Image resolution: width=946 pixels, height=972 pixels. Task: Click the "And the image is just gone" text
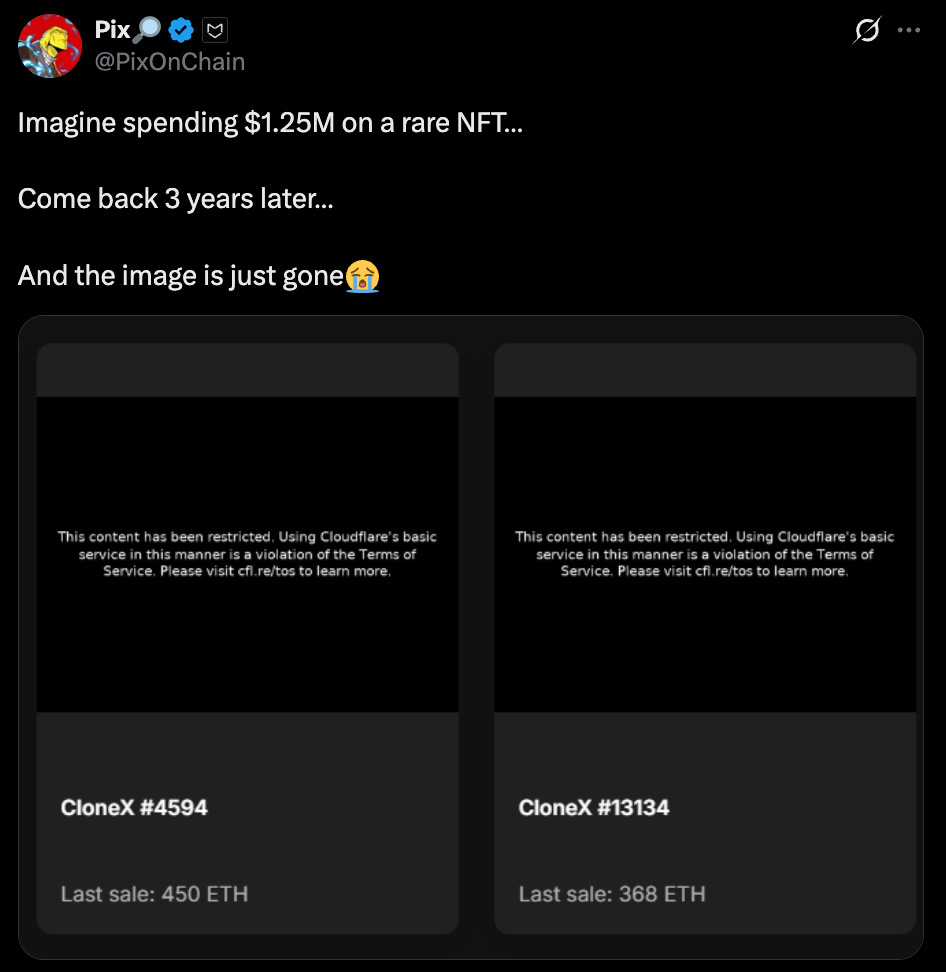[181, 274]
